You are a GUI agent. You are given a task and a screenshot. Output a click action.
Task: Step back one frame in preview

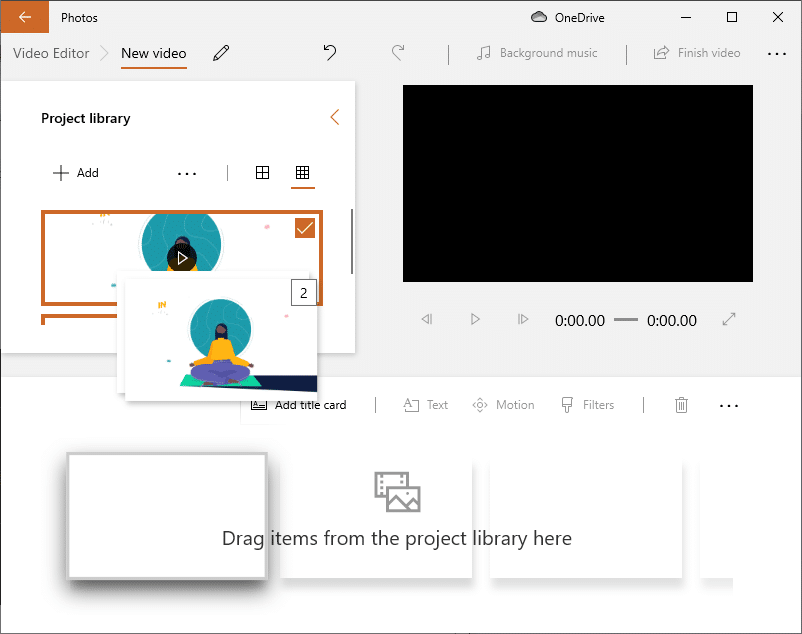pos(427,320)
